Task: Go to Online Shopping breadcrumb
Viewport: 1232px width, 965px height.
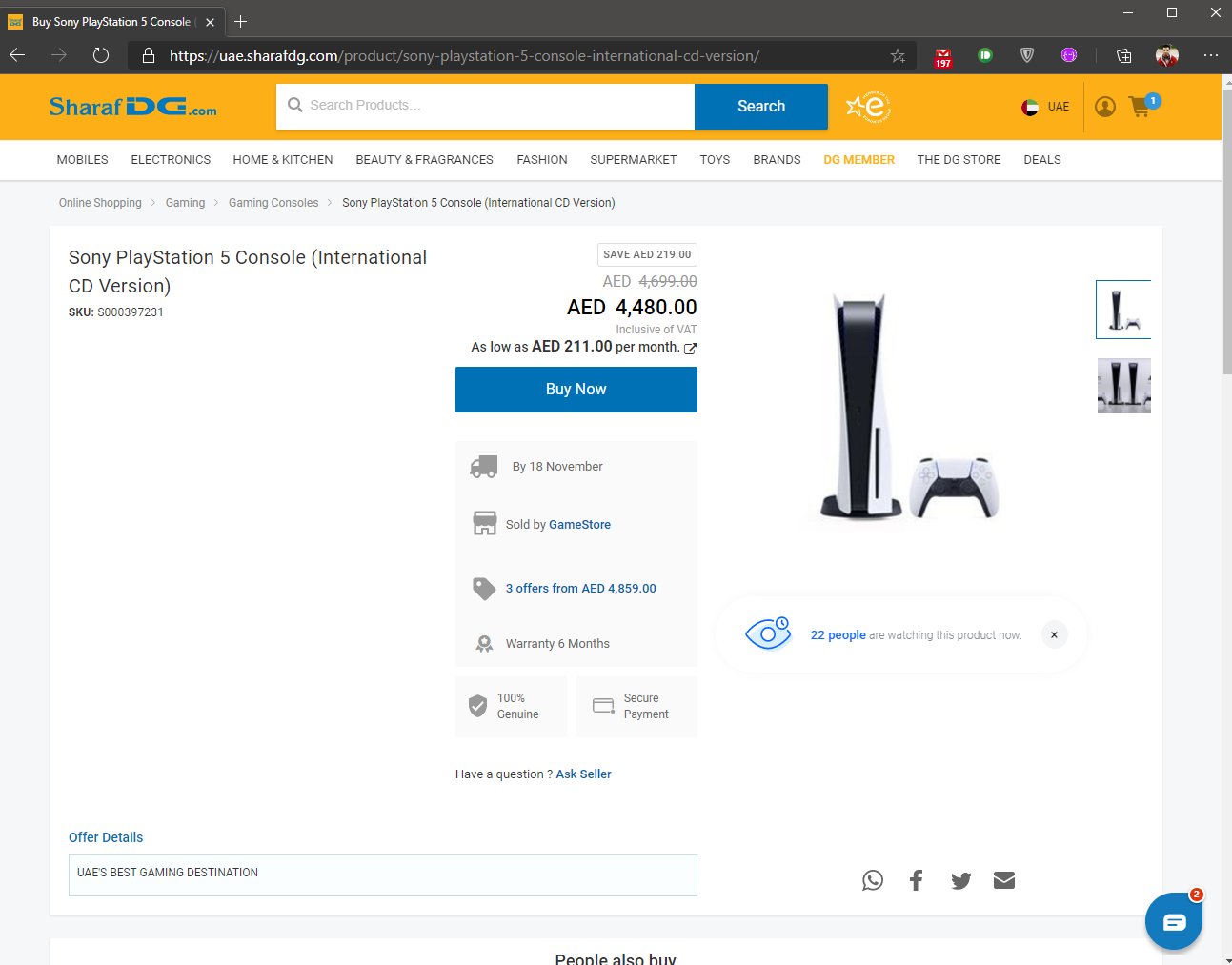Action: (x=100, y=203)
